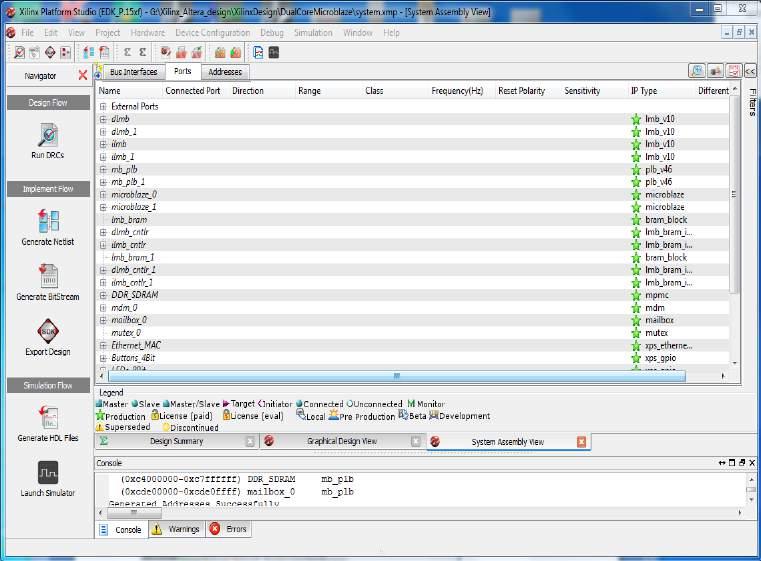The width and height of the screenshot is (761, 561).
Task: Select the Console output tab
Action: [x=121, y=529]
